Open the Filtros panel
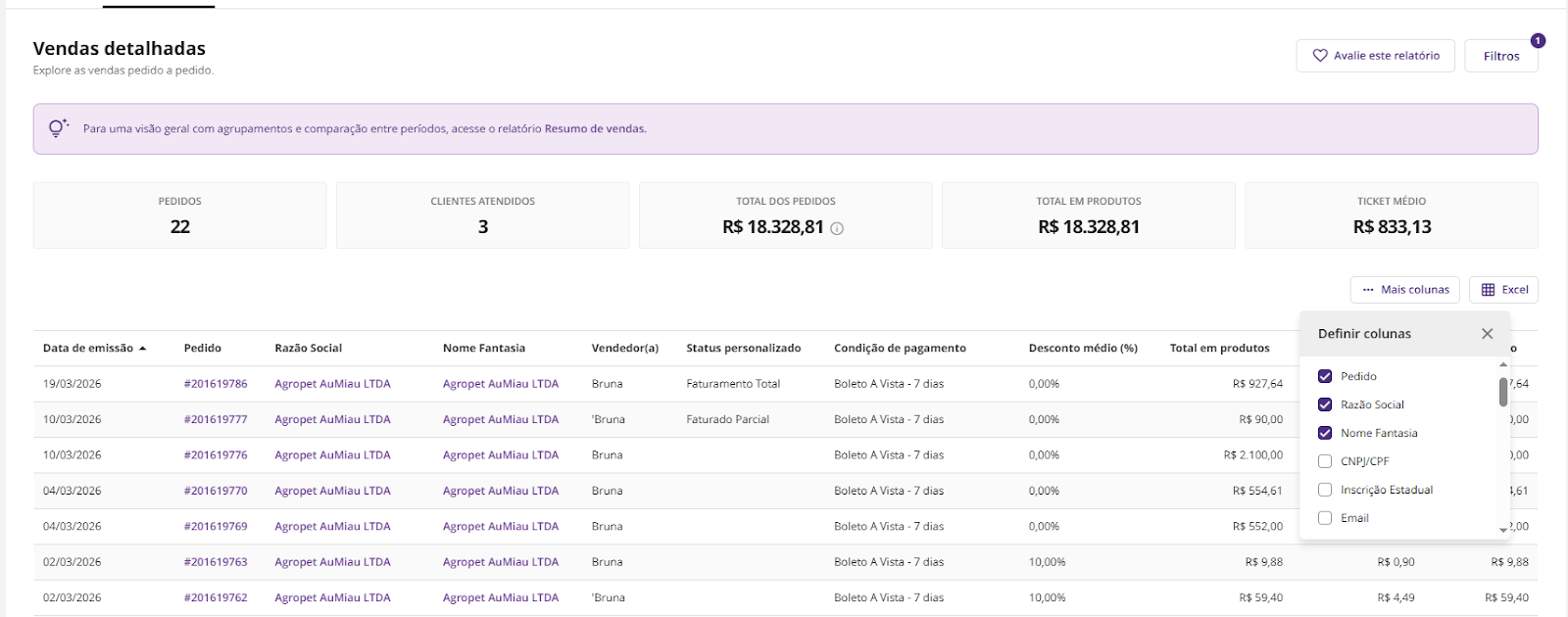Viewport: 1568px width, 617px height. [1500, 56]
